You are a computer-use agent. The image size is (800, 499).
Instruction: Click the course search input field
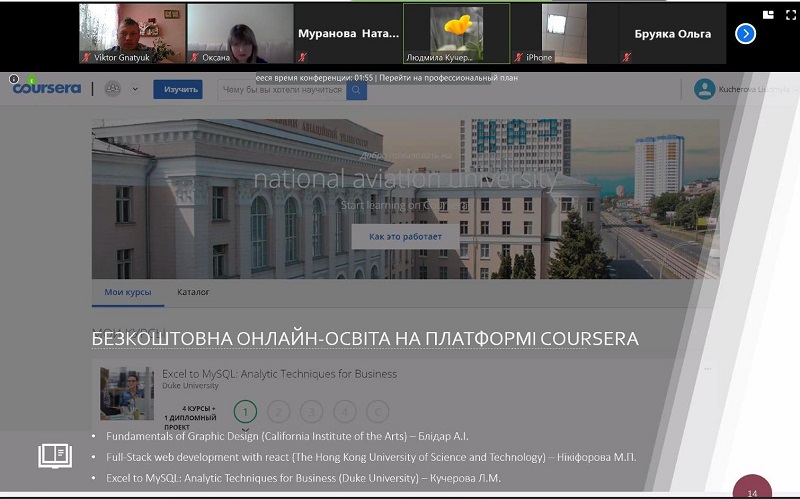(x=282, y=90)
